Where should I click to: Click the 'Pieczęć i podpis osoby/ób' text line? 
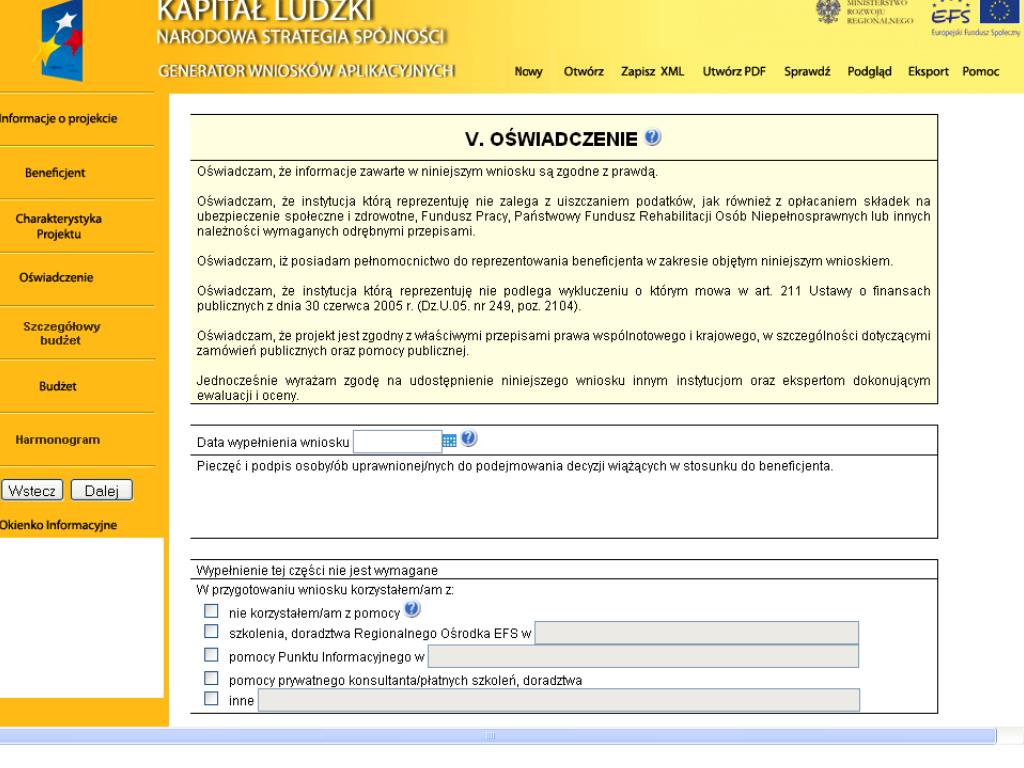pos(515,466)
